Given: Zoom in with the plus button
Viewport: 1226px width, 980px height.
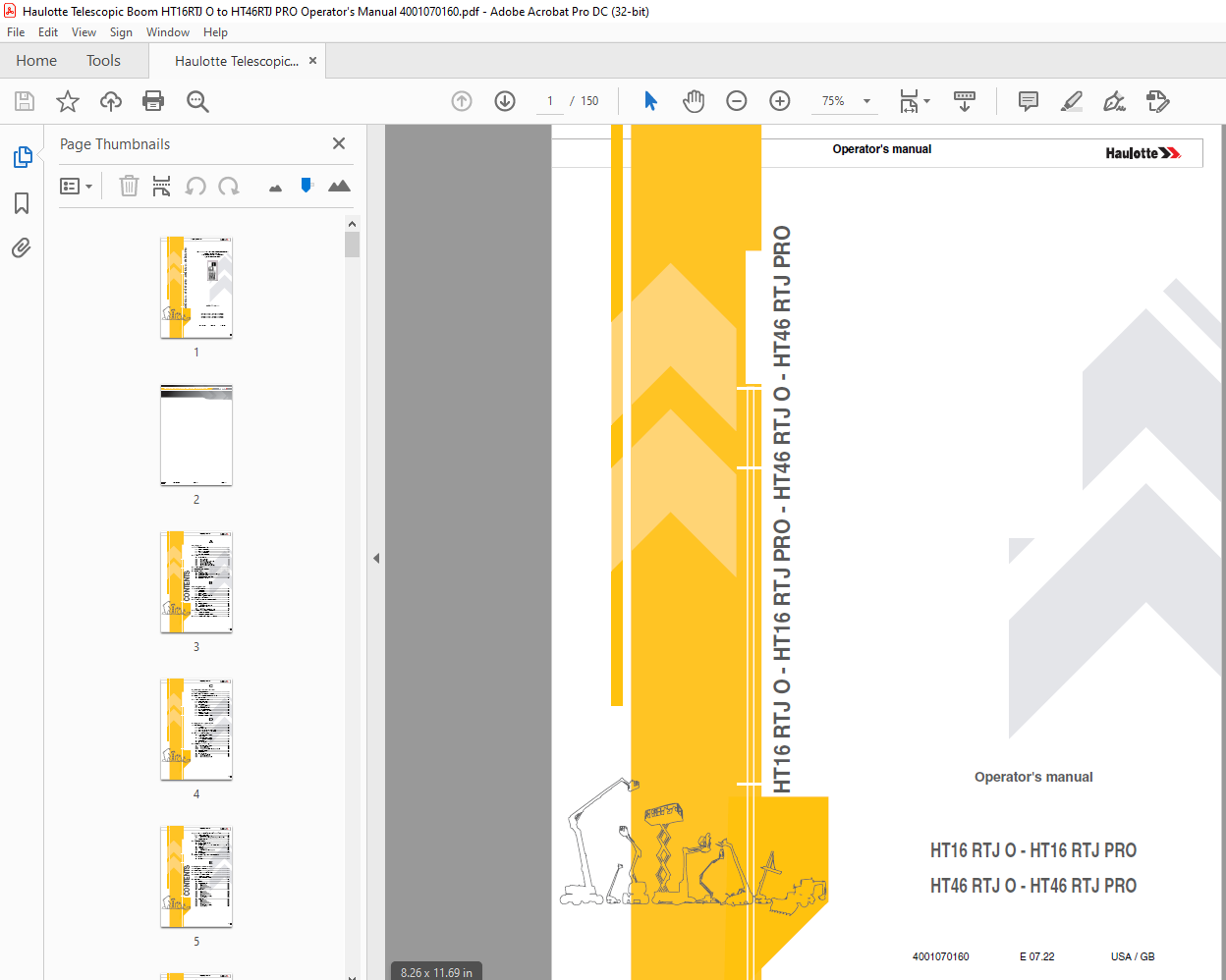Looking at the screenshot, I should 780,101.
